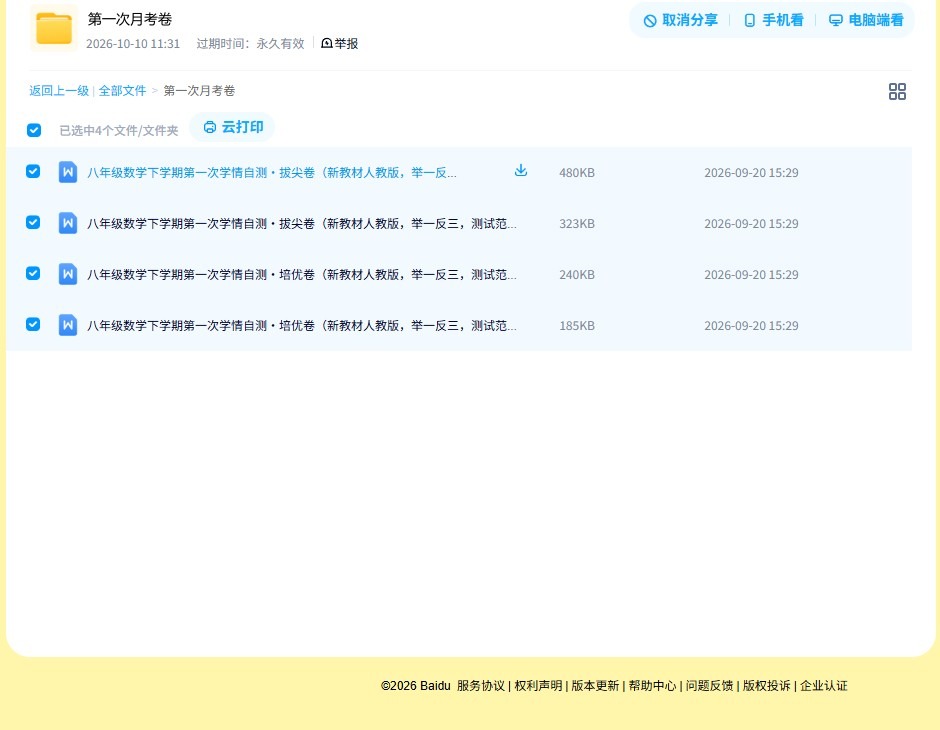Report this share via 举报
The height and width of the screenshot is (730, 940).
[340, 44]
